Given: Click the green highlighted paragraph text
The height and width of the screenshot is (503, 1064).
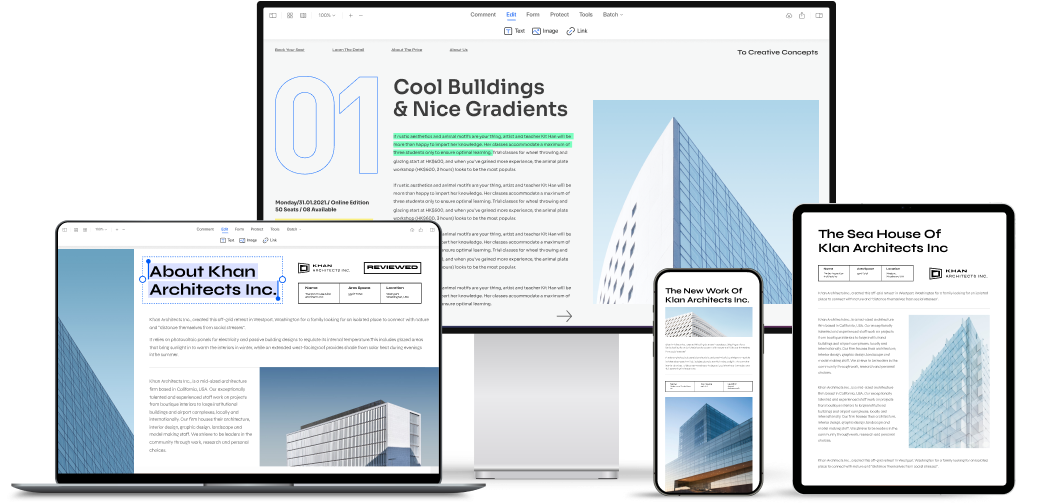Looking at the screenshot, I should pyautogui.click(x=482, y=145).
